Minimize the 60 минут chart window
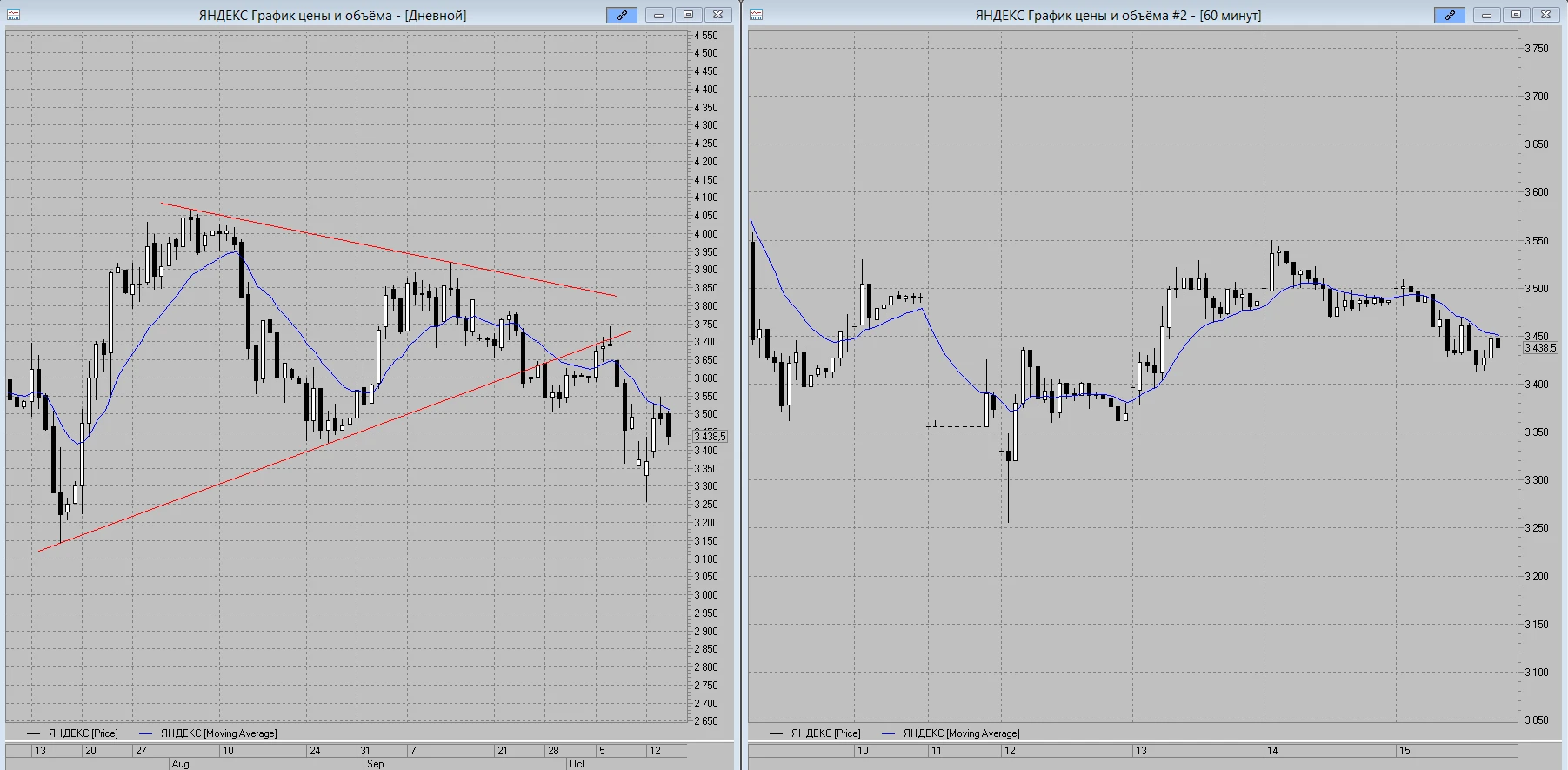 (1486, 15)
